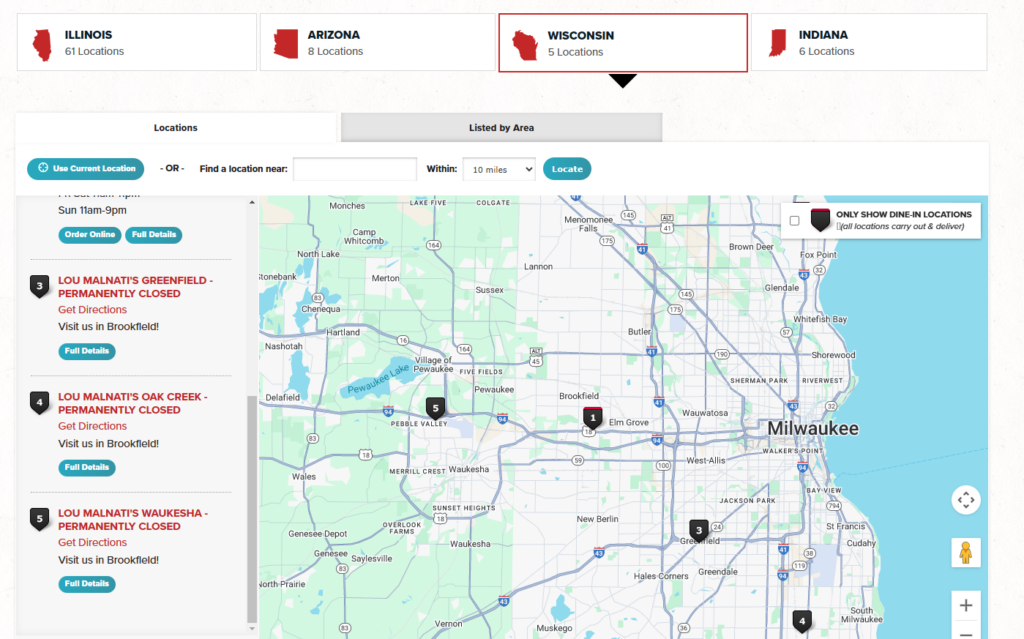Click map pin 4 near South Milwaukee
Image resolution: width=1024 pixels, height=639 pixels.
click(x=802, y=621)
